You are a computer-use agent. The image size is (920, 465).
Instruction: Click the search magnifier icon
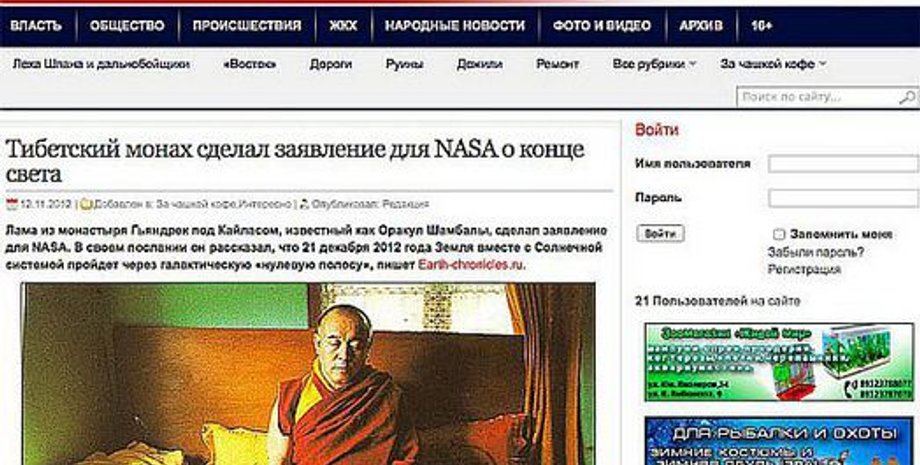click(x=907, y=98)
